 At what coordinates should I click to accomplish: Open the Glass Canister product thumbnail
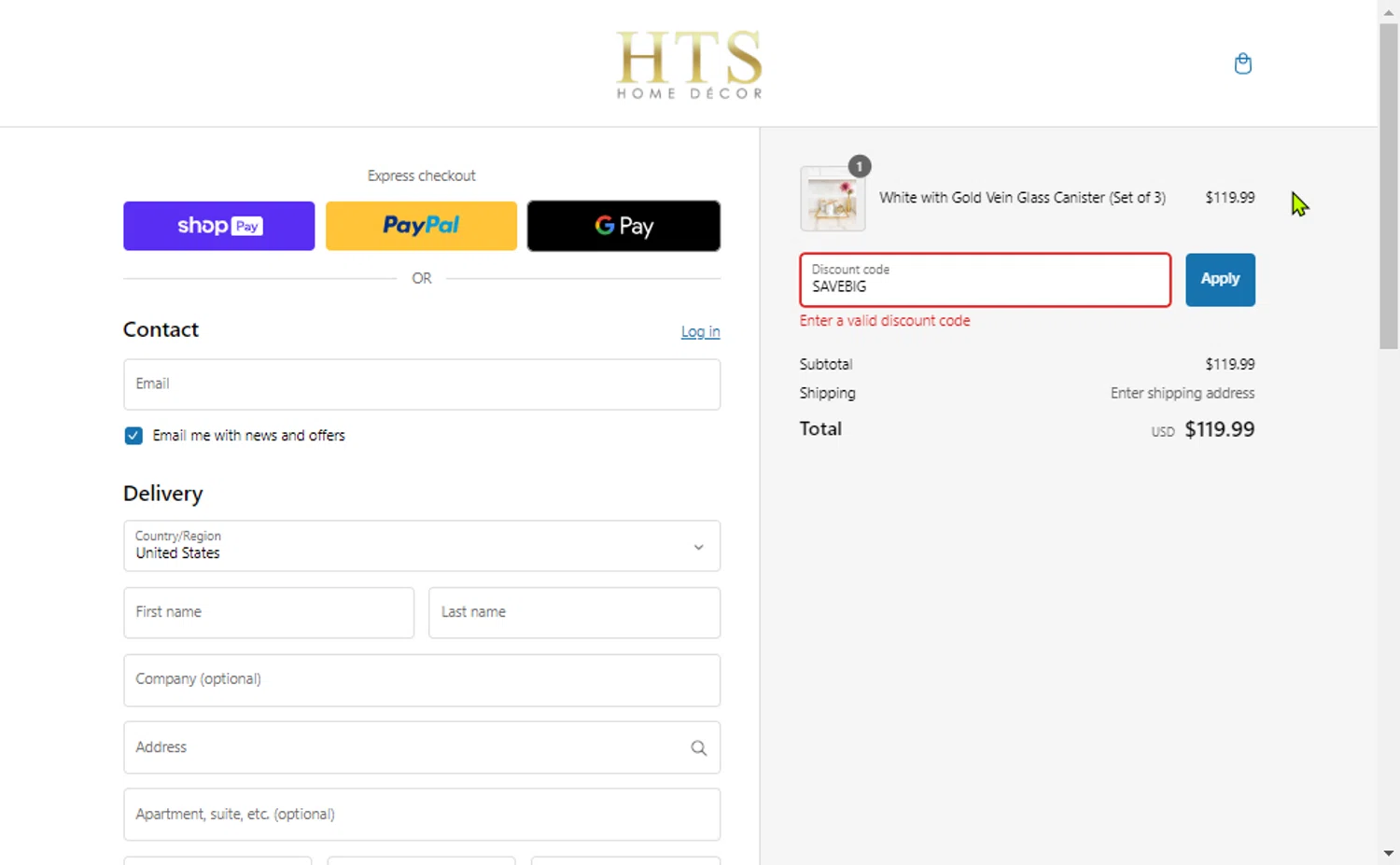[833, 199]
